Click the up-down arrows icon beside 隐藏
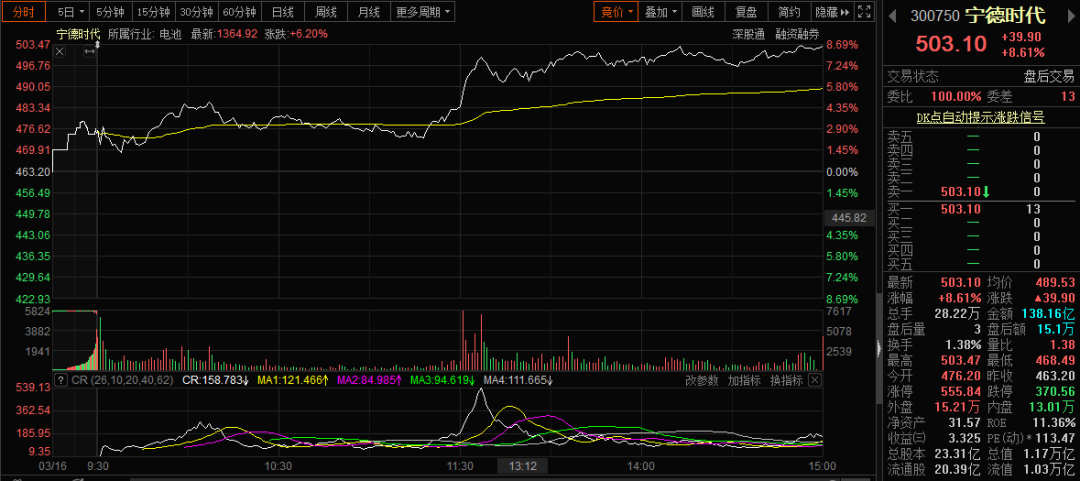This screenshot has height=481, width=1080. [864, 12]
